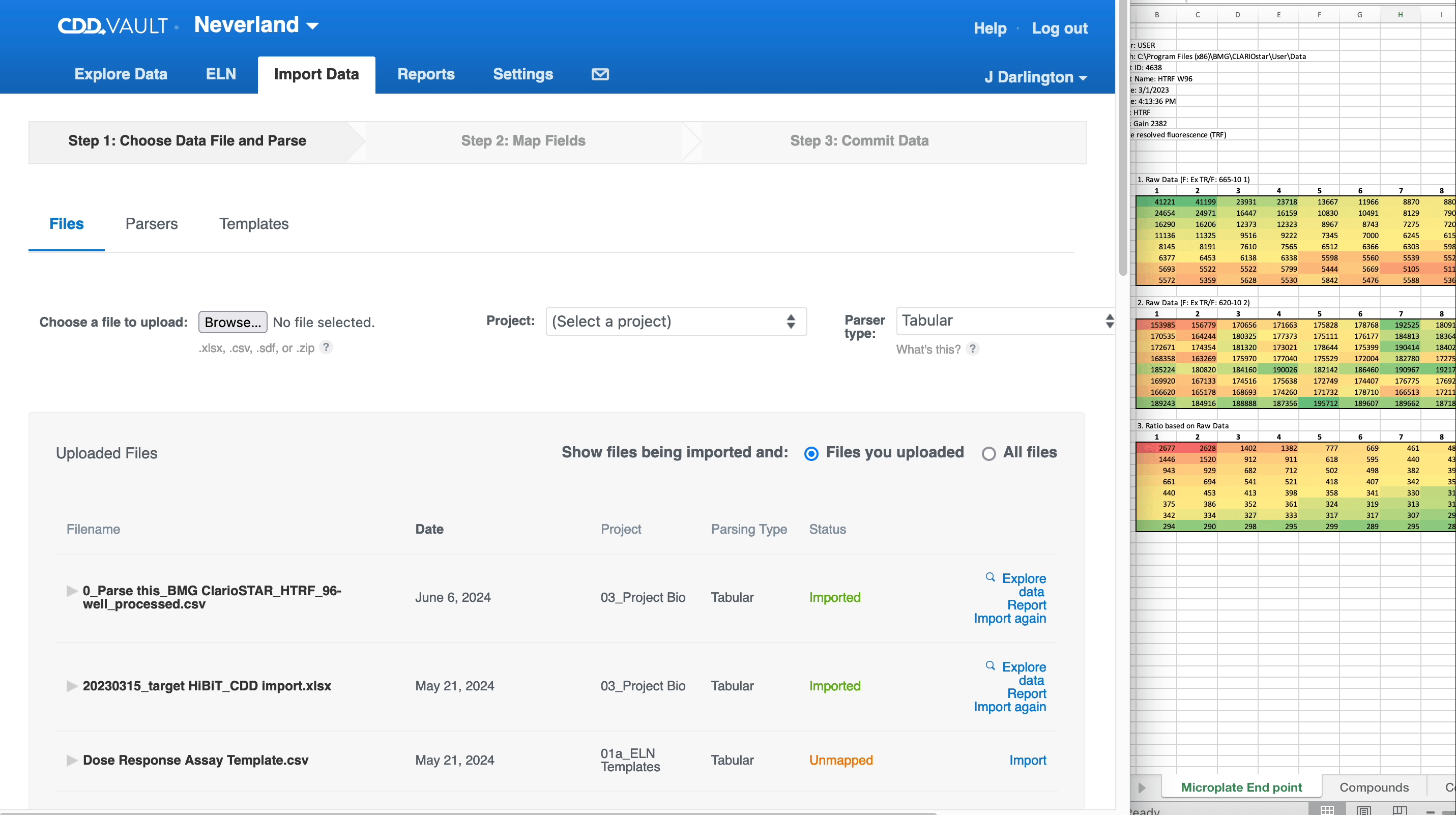Open the Neverland vault dropdown
This screenshot has height=815, width=1456.
click(x=256, y=25)
